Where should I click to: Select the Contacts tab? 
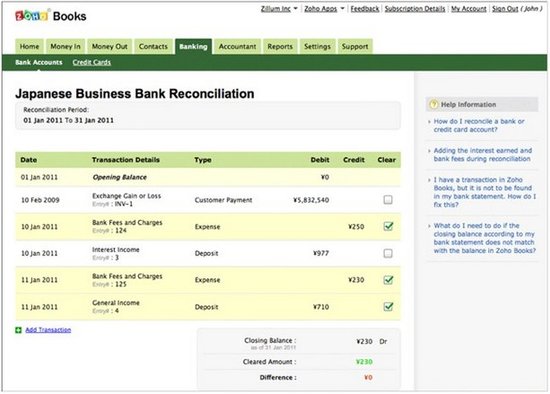153,46
